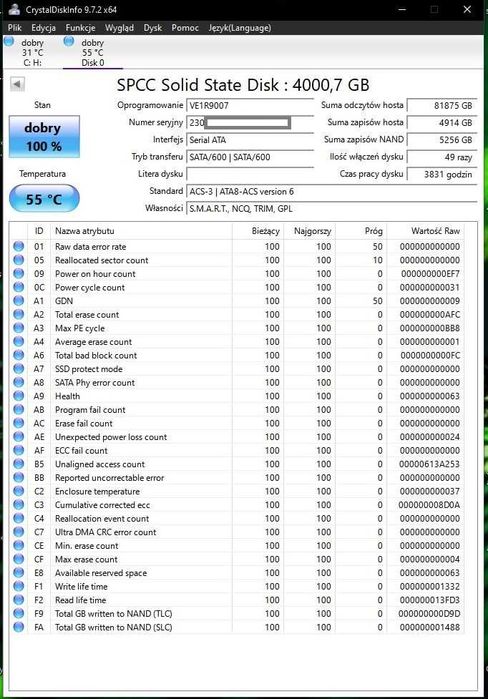488x699 pixels.
Task: Click status icon for Power cycle count
Action: coord(19,287)
